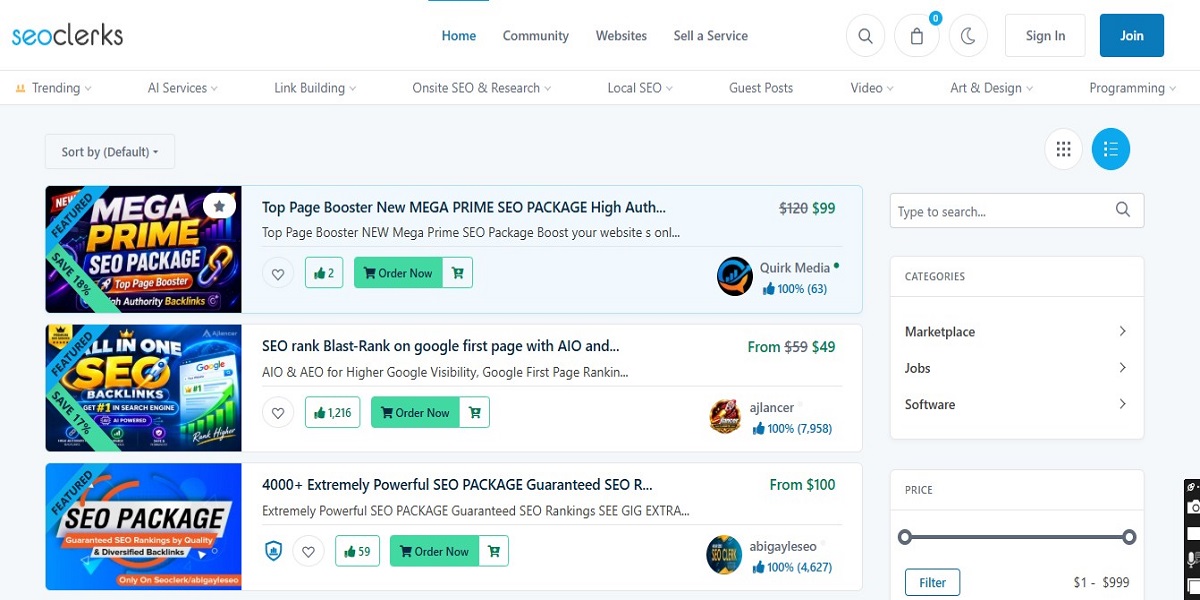Open the Home tab
Image resolution: width=1200 pixels, height=600 pixels.
459,36
